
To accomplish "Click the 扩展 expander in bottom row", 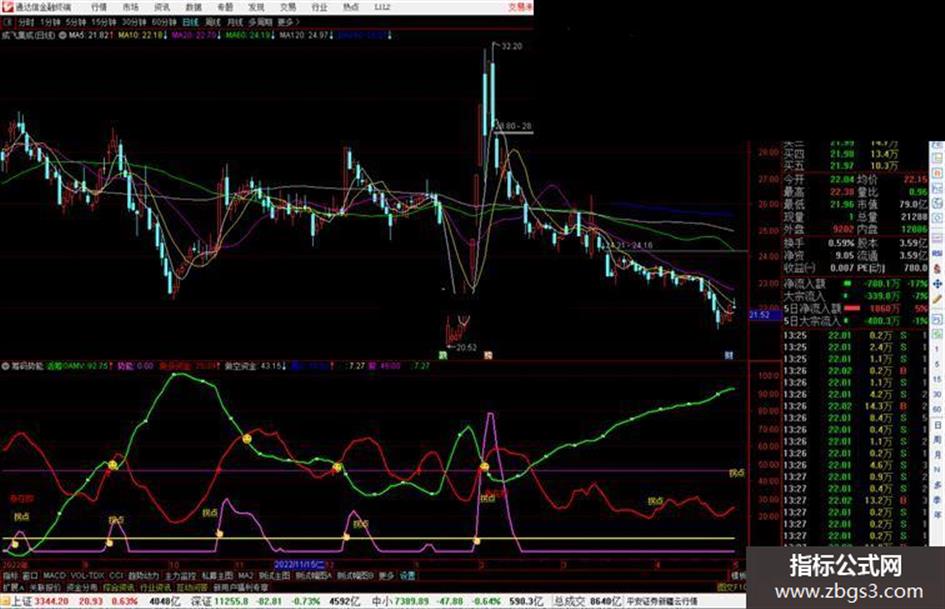I will [x=12, y=587].
